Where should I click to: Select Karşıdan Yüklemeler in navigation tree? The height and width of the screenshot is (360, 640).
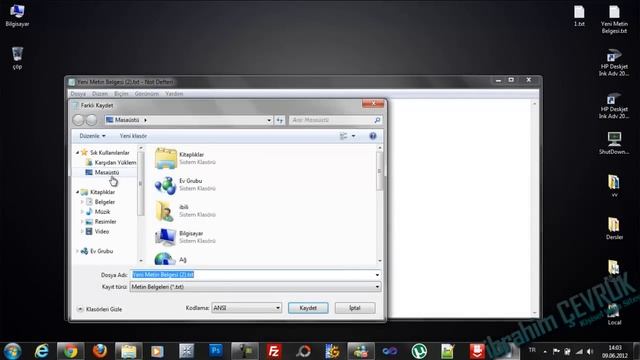(x=111, y=162)
